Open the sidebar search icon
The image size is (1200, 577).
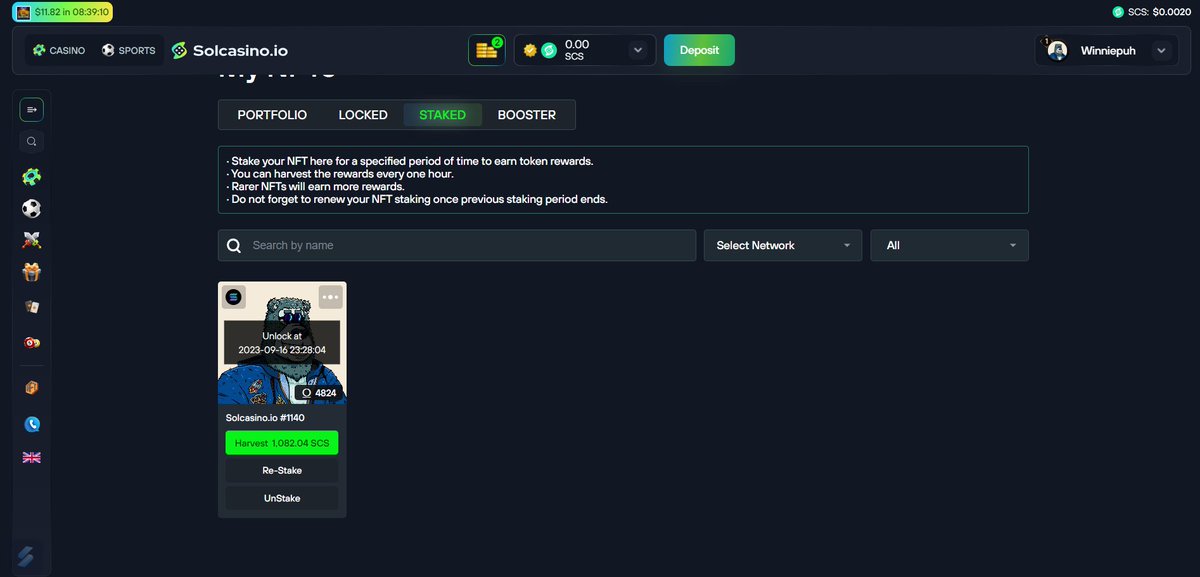pos(32,141)
